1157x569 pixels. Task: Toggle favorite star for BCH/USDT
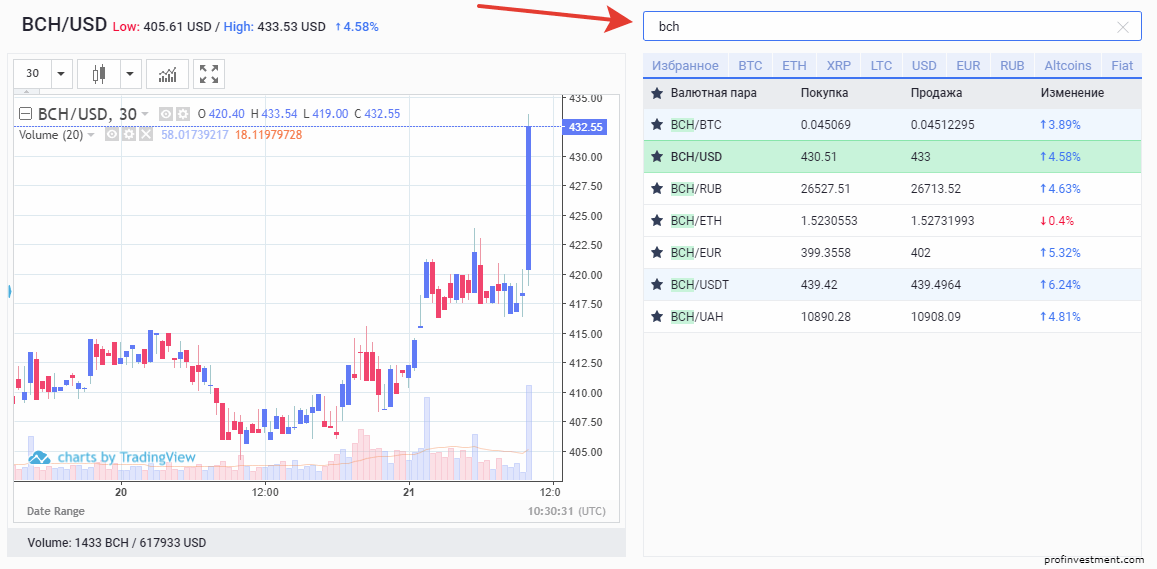657,285
